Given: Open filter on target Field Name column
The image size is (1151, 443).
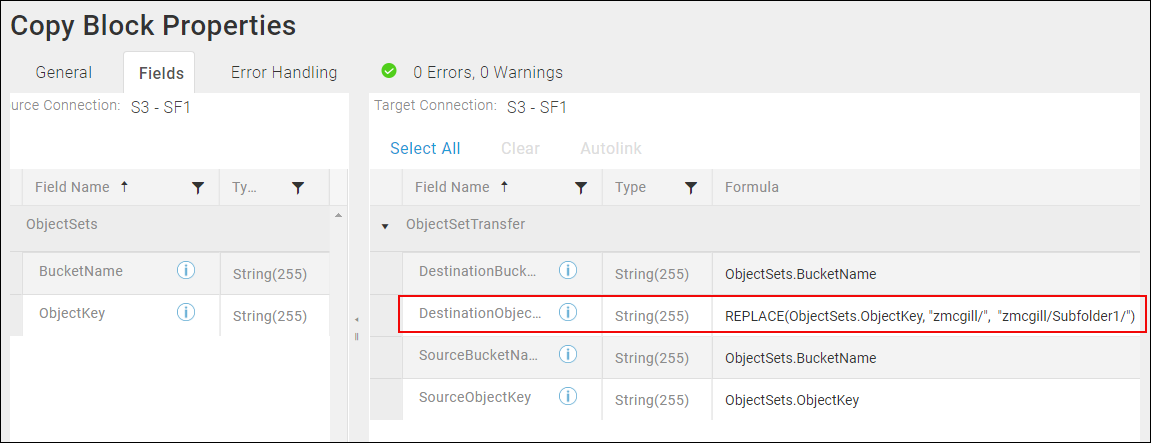Looking at the screenshot, I should (581, 188).
